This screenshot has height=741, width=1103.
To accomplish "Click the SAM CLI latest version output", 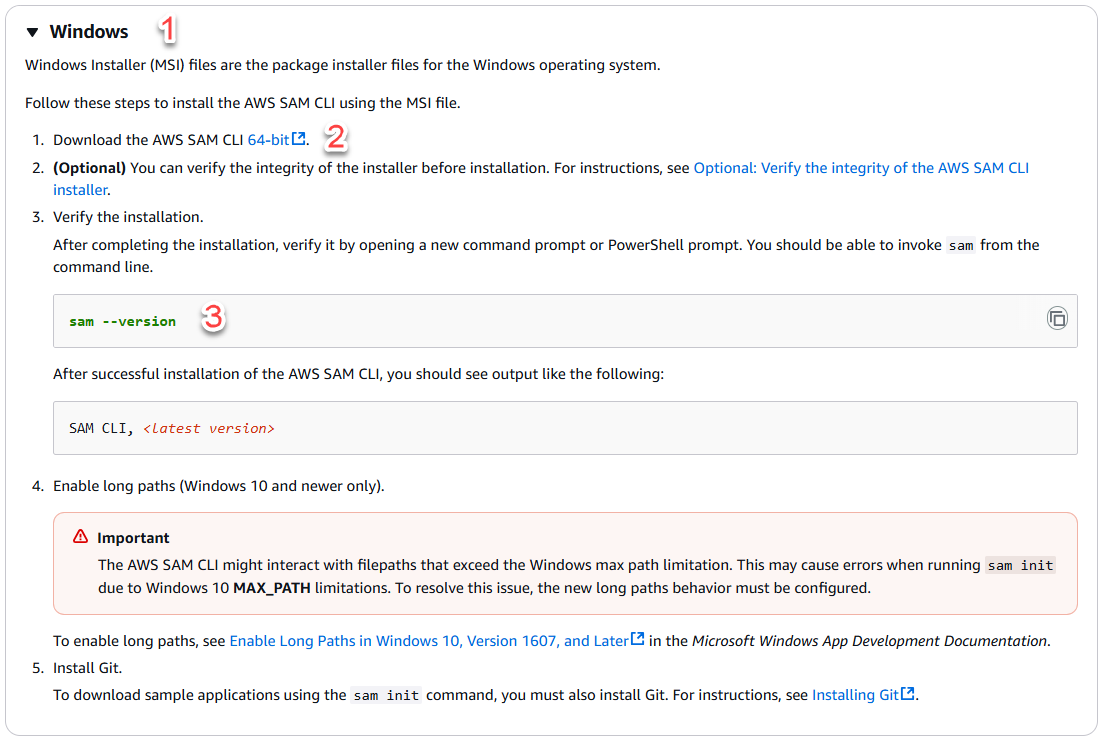I will tap(172, 429).
